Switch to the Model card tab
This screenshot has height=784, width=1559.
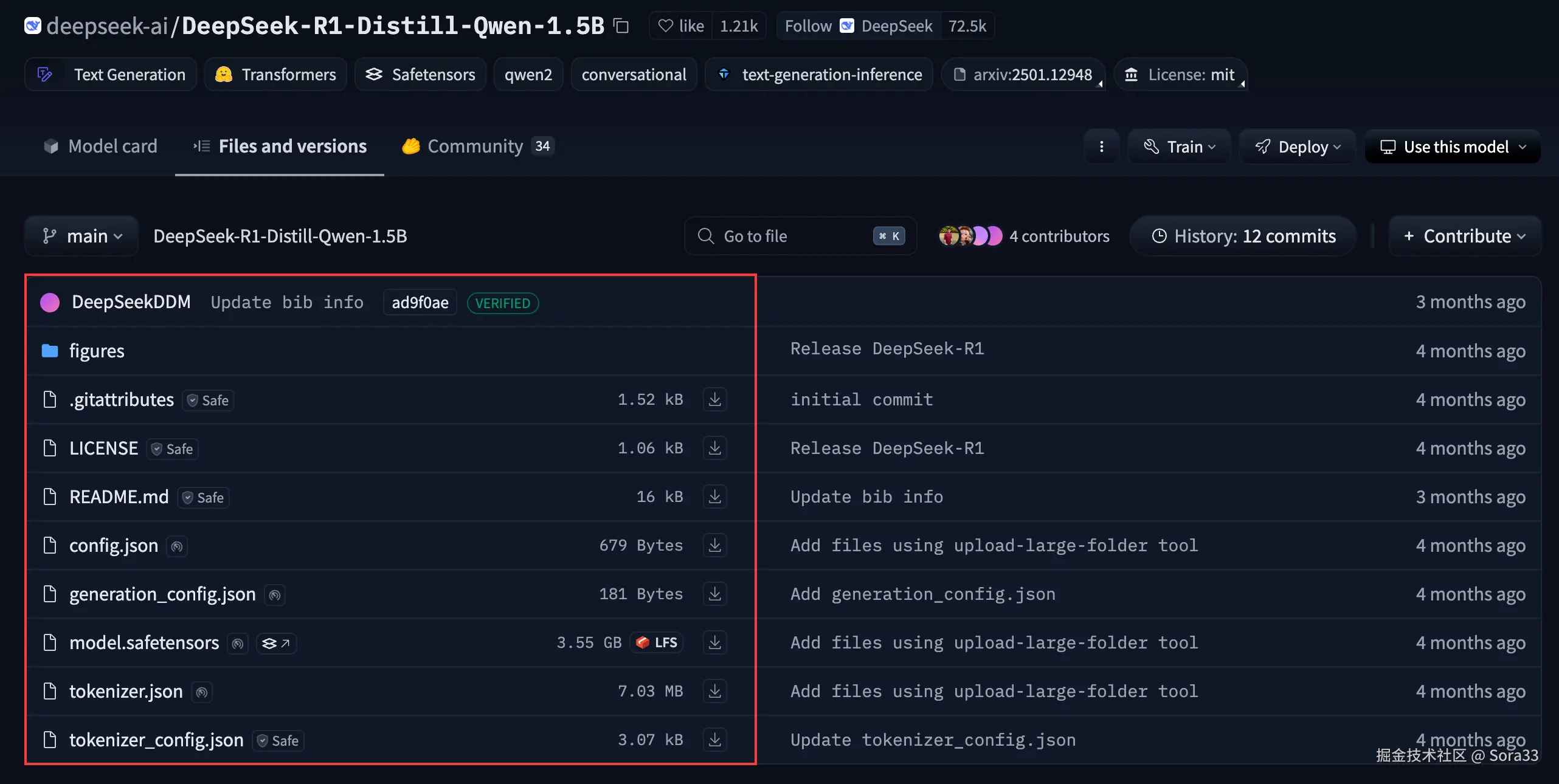100,146
